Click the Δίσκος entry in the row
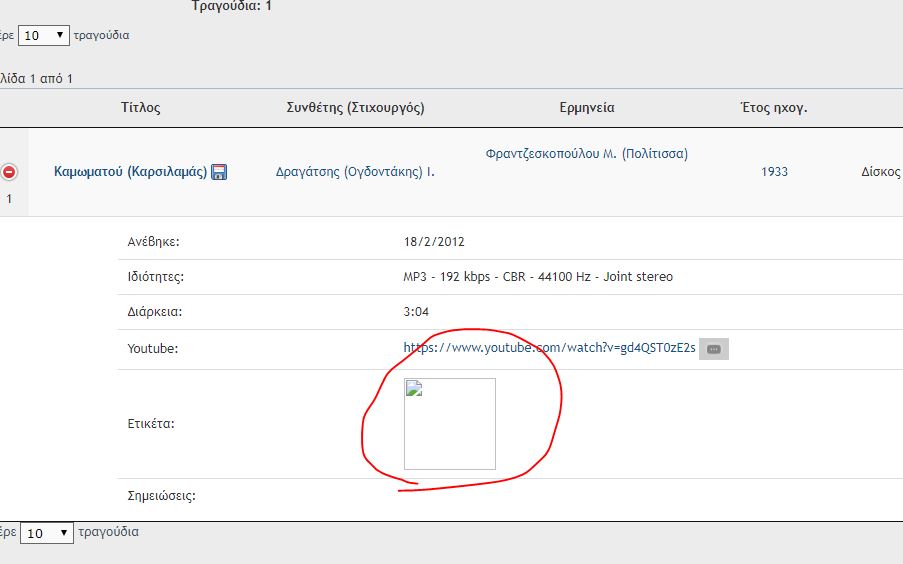 (881, 172)
